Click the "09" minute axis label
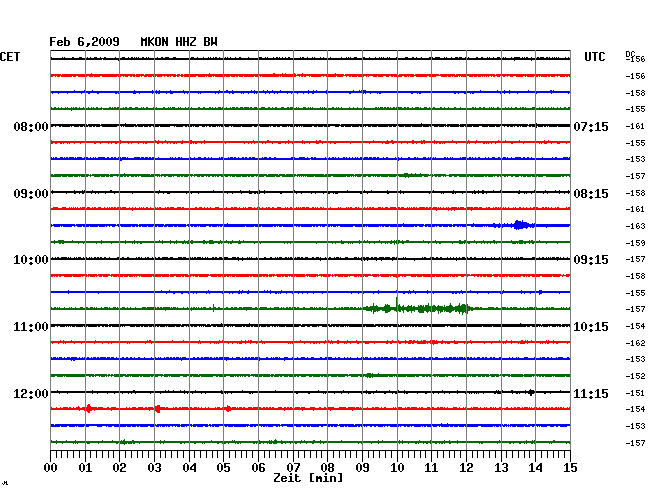The image size is (650, 494). coord(362,467)
